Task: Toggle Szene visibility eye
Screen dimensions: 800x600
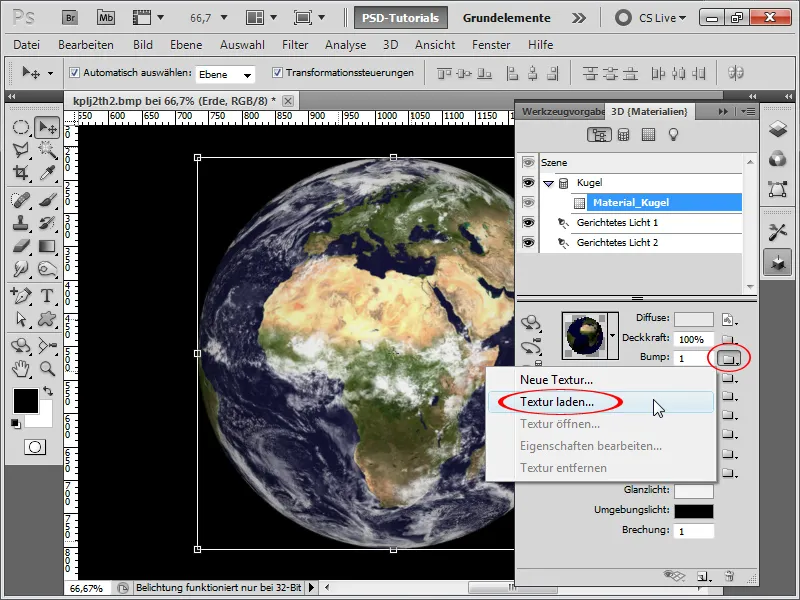Action: [x=528, y=163]
